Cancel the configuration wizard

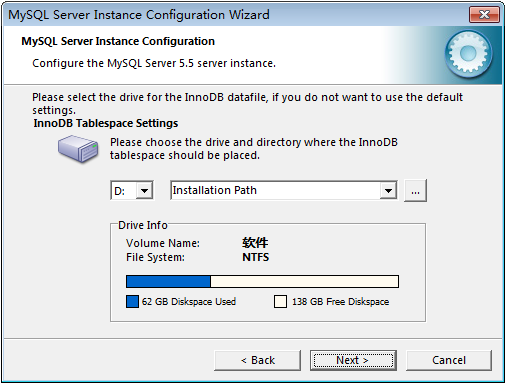click(x=449, y=360)
